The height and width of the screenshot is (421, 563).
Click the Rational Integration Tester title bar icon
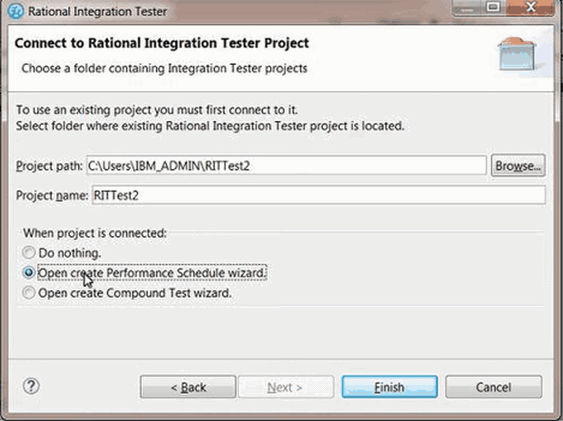16,11
